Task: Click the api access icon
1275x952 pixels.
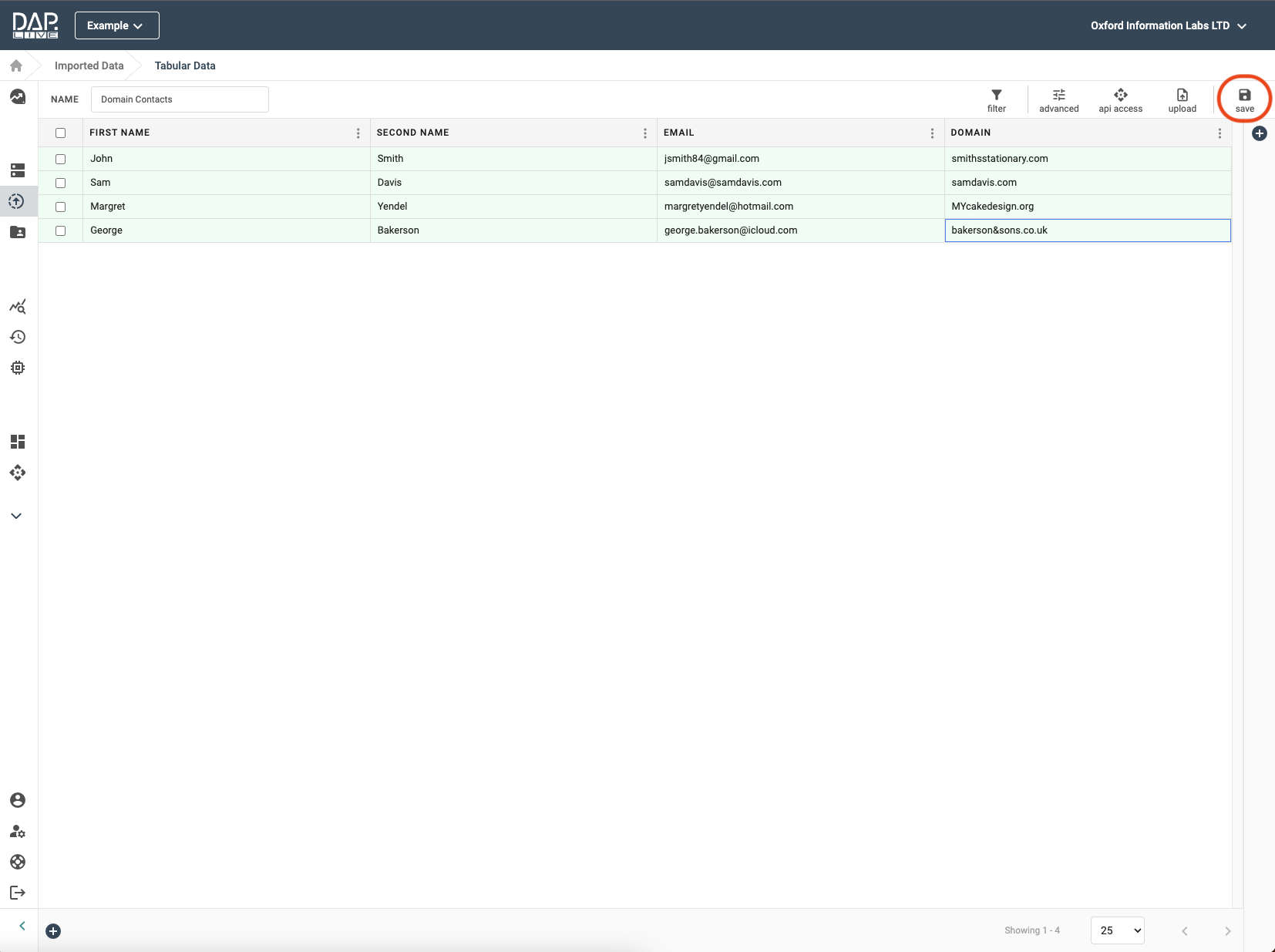Action: [x=1120, y=99]
